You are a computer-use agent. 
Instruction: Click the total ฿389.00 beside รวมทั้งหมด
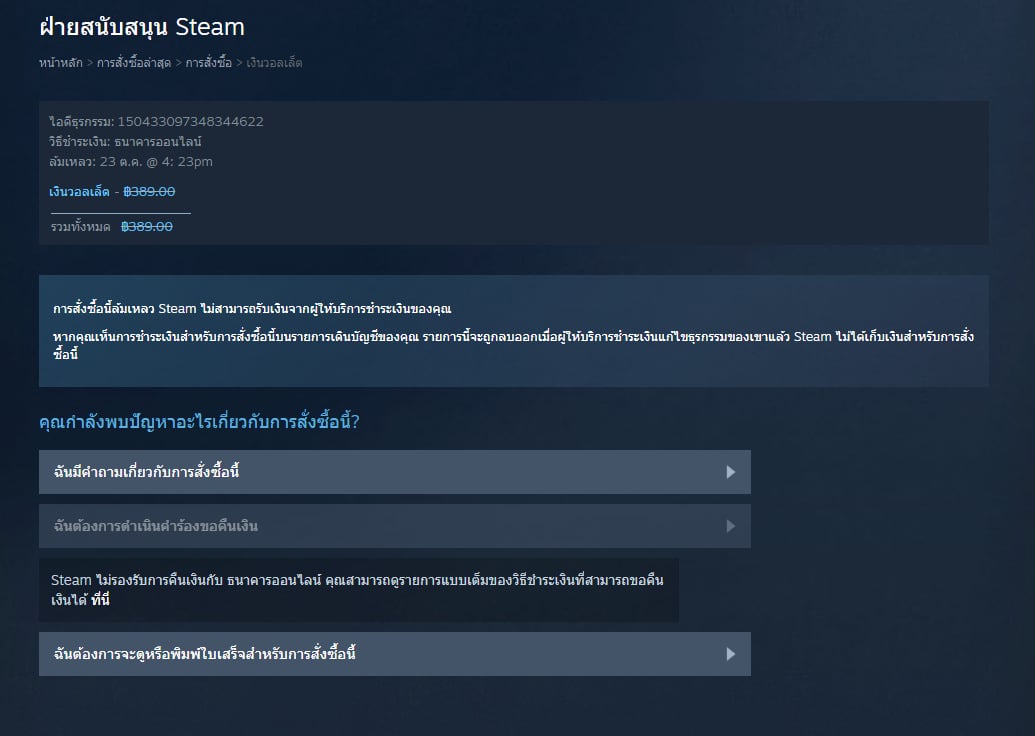pos(147,226)
